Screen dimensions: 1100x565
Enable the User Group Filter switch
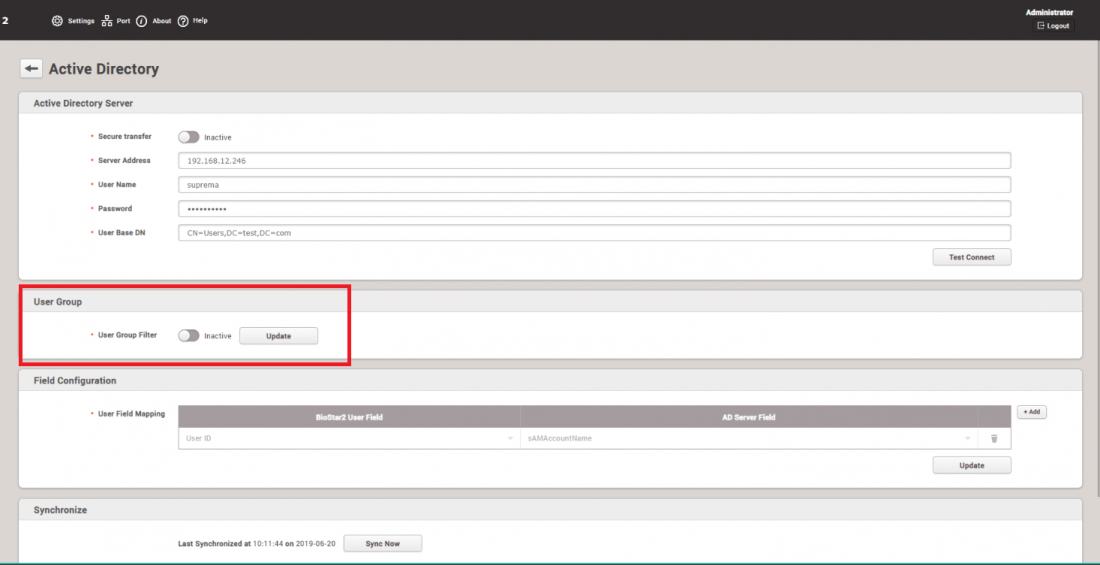(x=188, y=336)
